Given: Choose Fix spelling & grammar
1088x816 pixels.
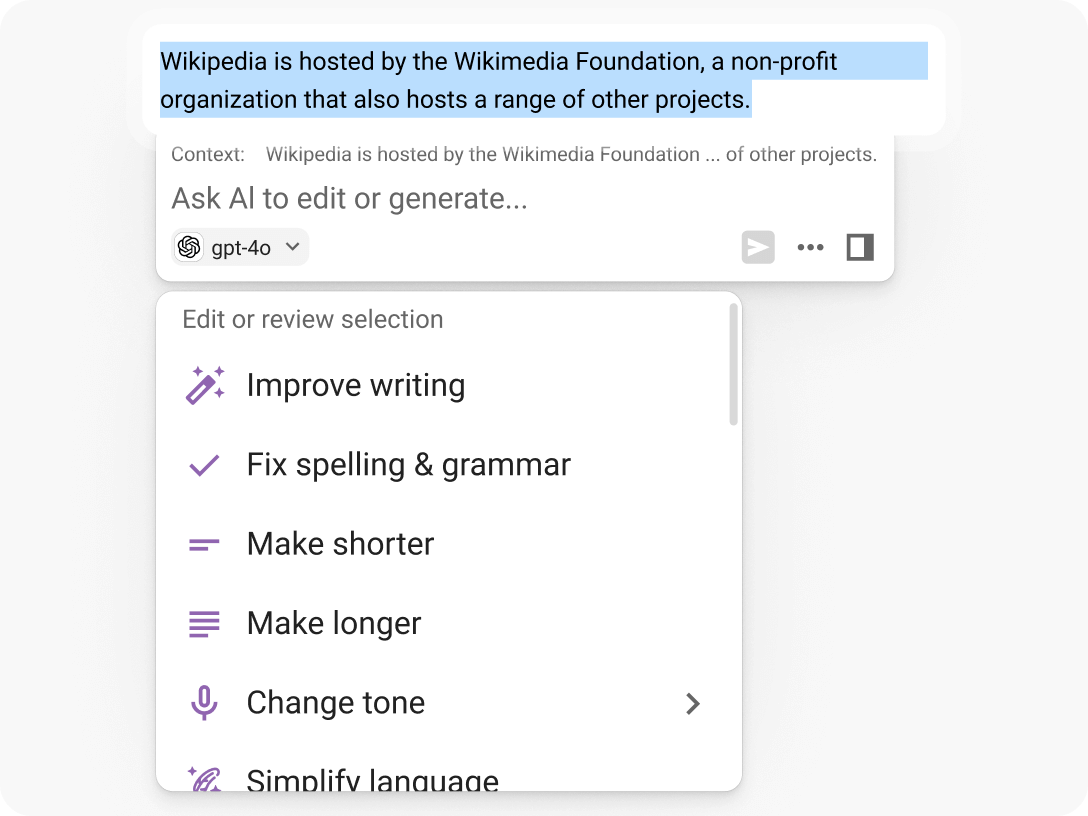Looking at the screenshot, I should [x=408, y=465].
